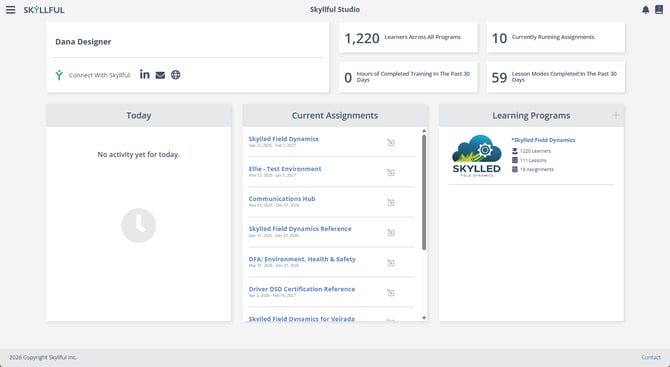Open the hamburger navigation menu
670x367 pixels.
(11, 10)
